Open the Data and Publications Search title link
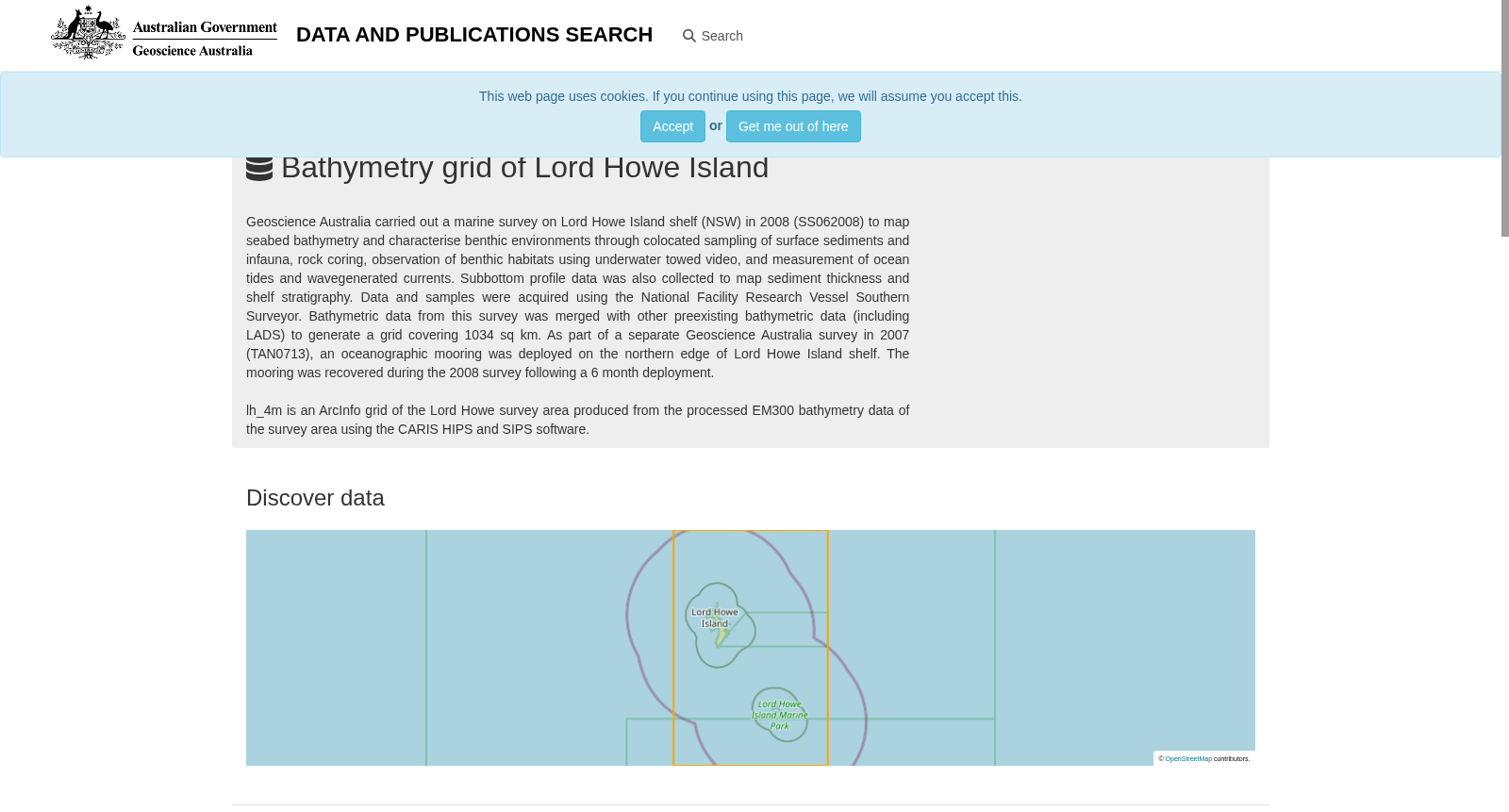The width and height of the screenshot is (1509, 812). (x=474, y=35)
